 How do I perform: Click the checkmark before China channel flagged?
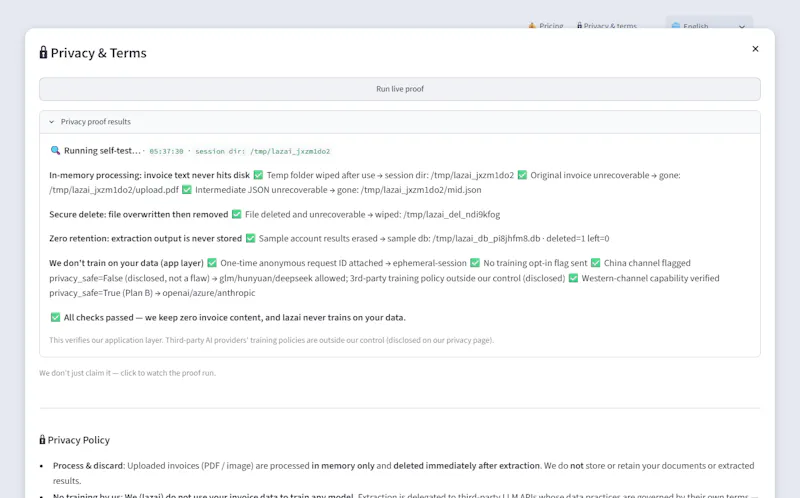tap(595, 263)
